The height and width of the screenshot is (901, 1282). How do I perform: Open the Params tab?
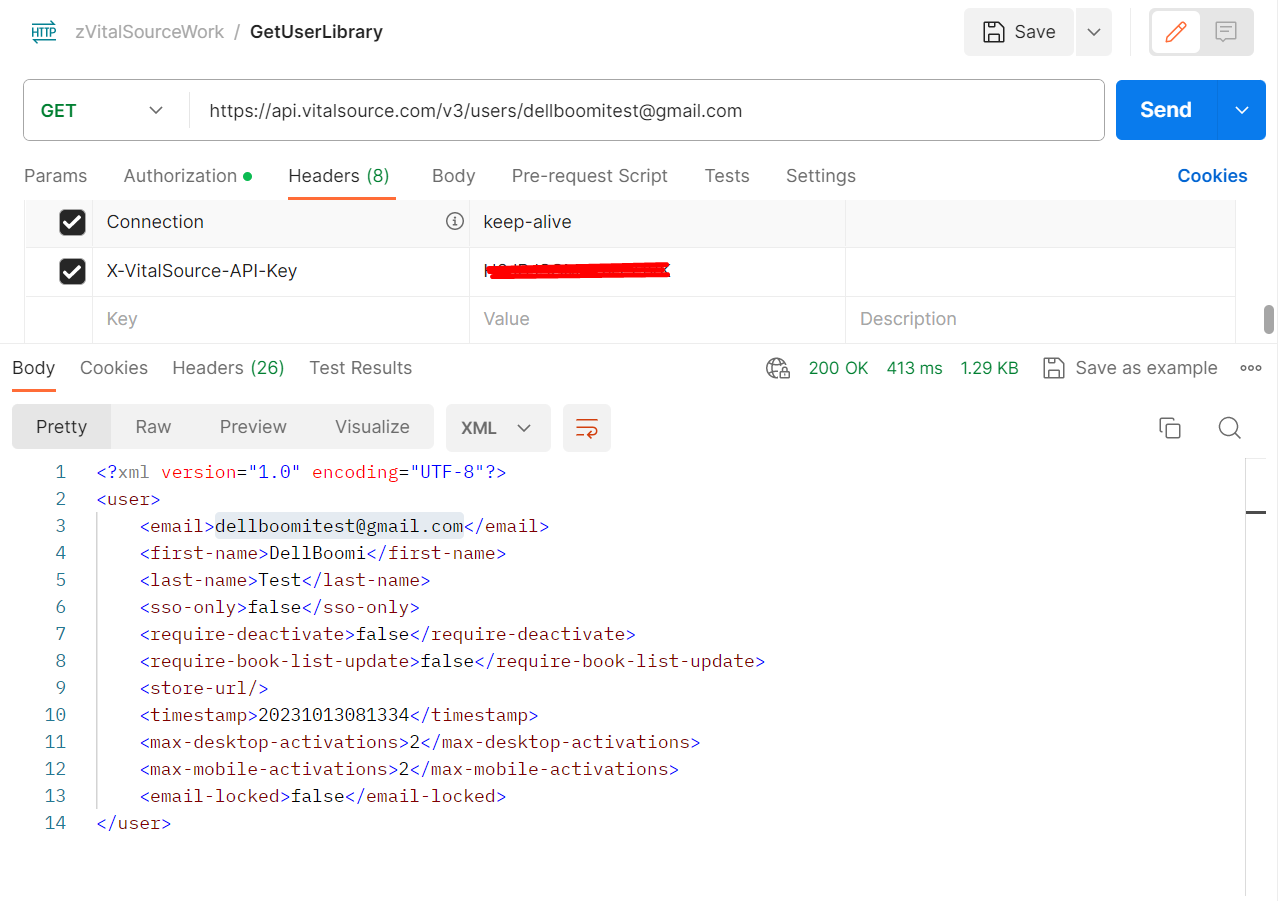point(55,176)
